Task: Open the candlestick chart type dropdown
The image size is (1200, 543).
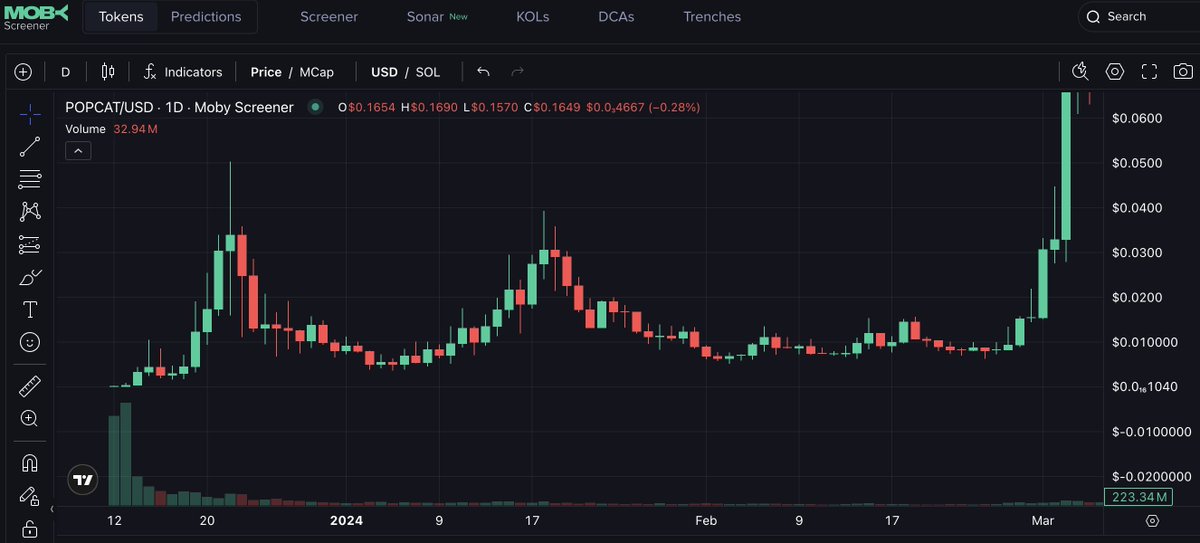Action: (108, 72)
